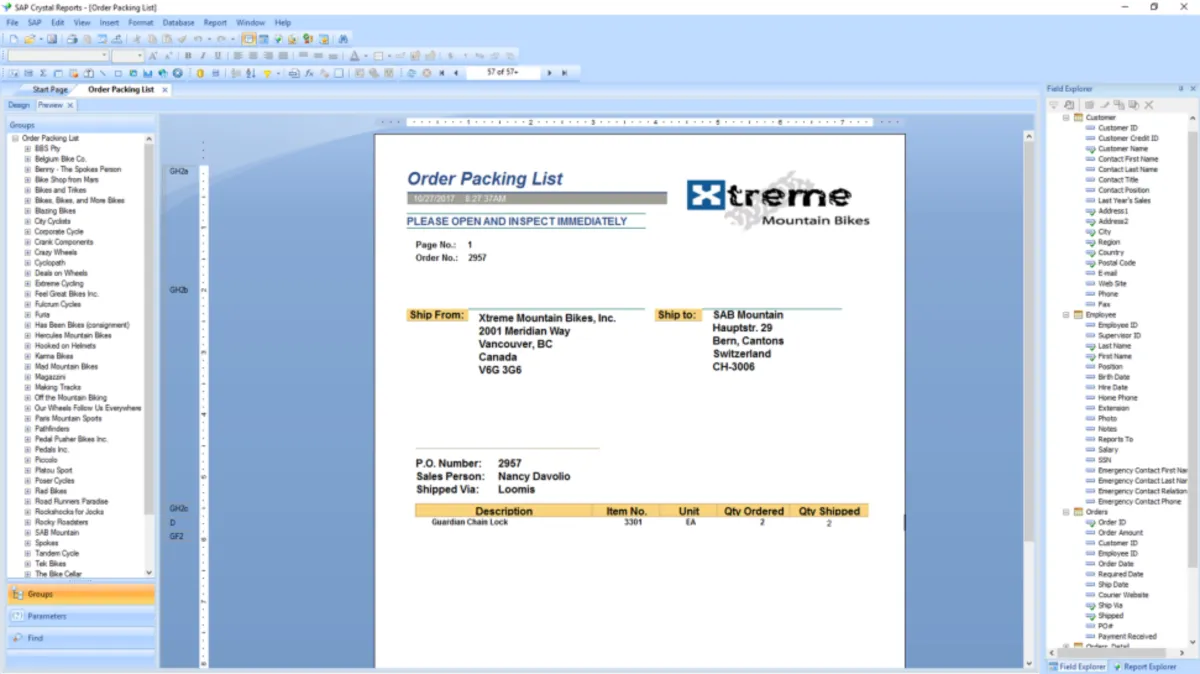
Task: Click the Cut icon in the standard toolbar
Action: click(137, 39)
